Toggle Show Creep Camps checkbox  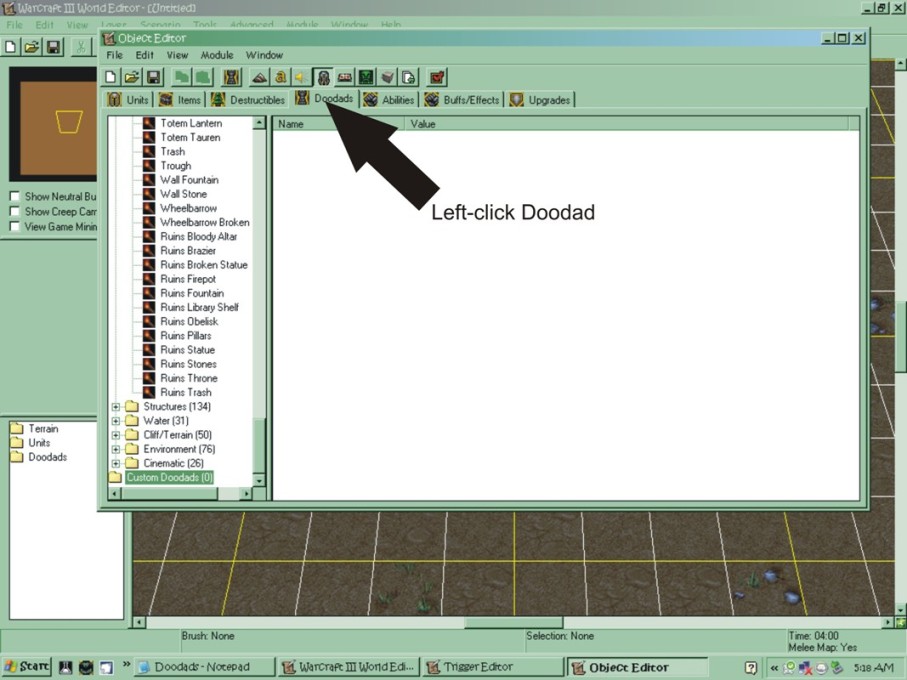point(14,211)
